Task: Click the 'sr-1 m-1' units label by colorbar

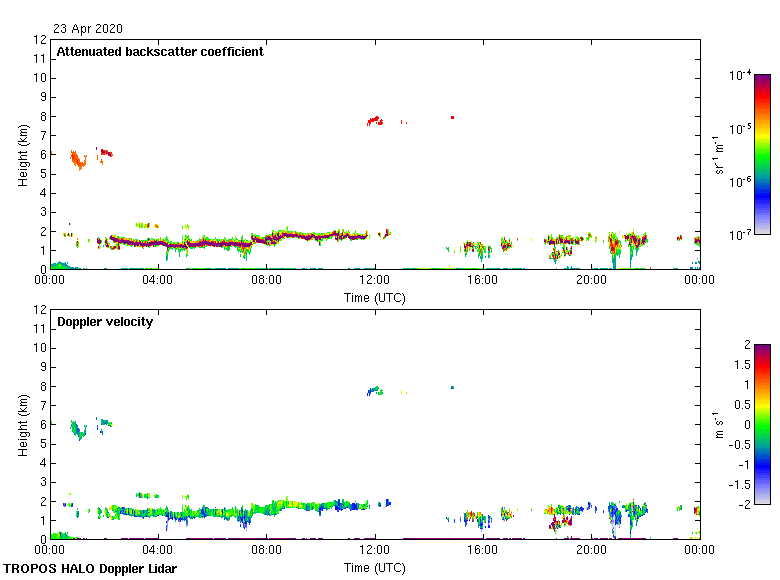Action: [720, 154]
